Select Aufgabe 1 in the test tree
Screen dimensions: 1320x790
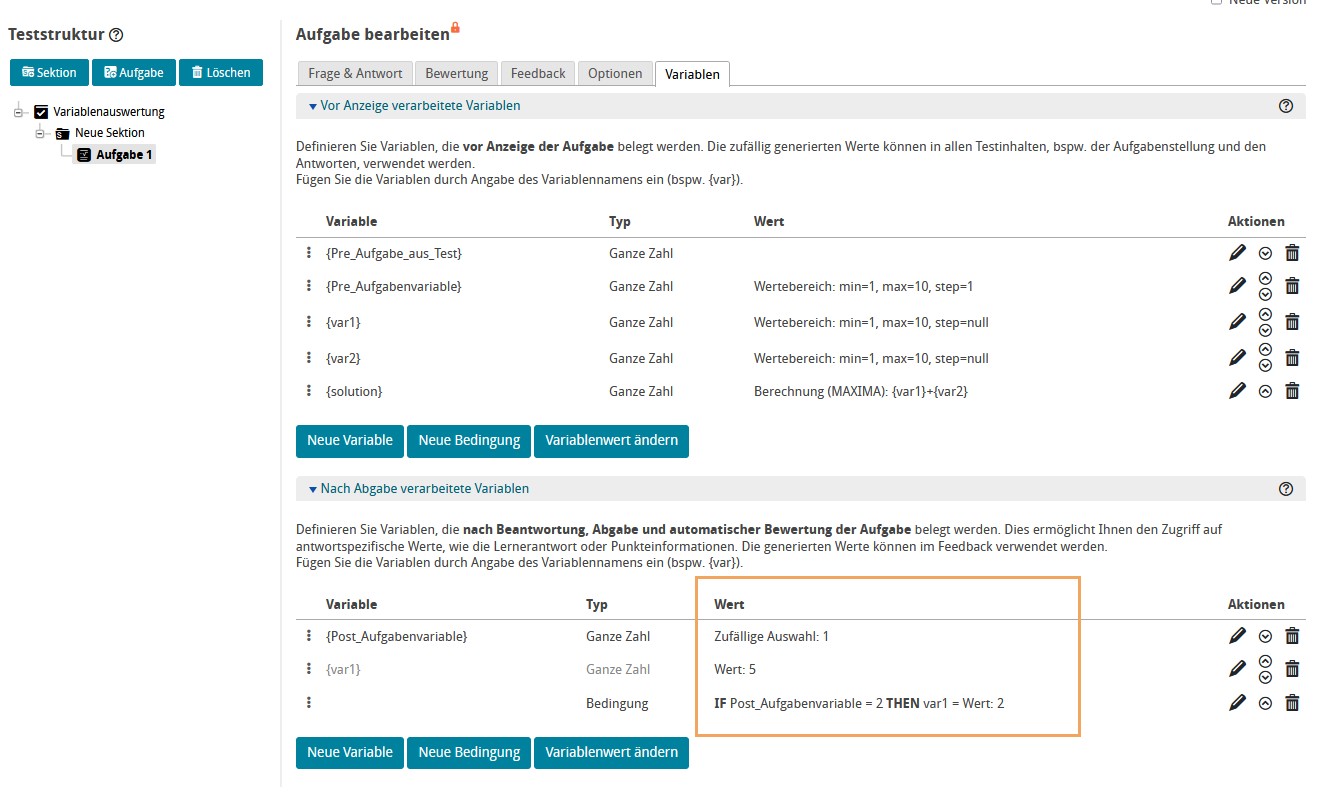(123, 155)
